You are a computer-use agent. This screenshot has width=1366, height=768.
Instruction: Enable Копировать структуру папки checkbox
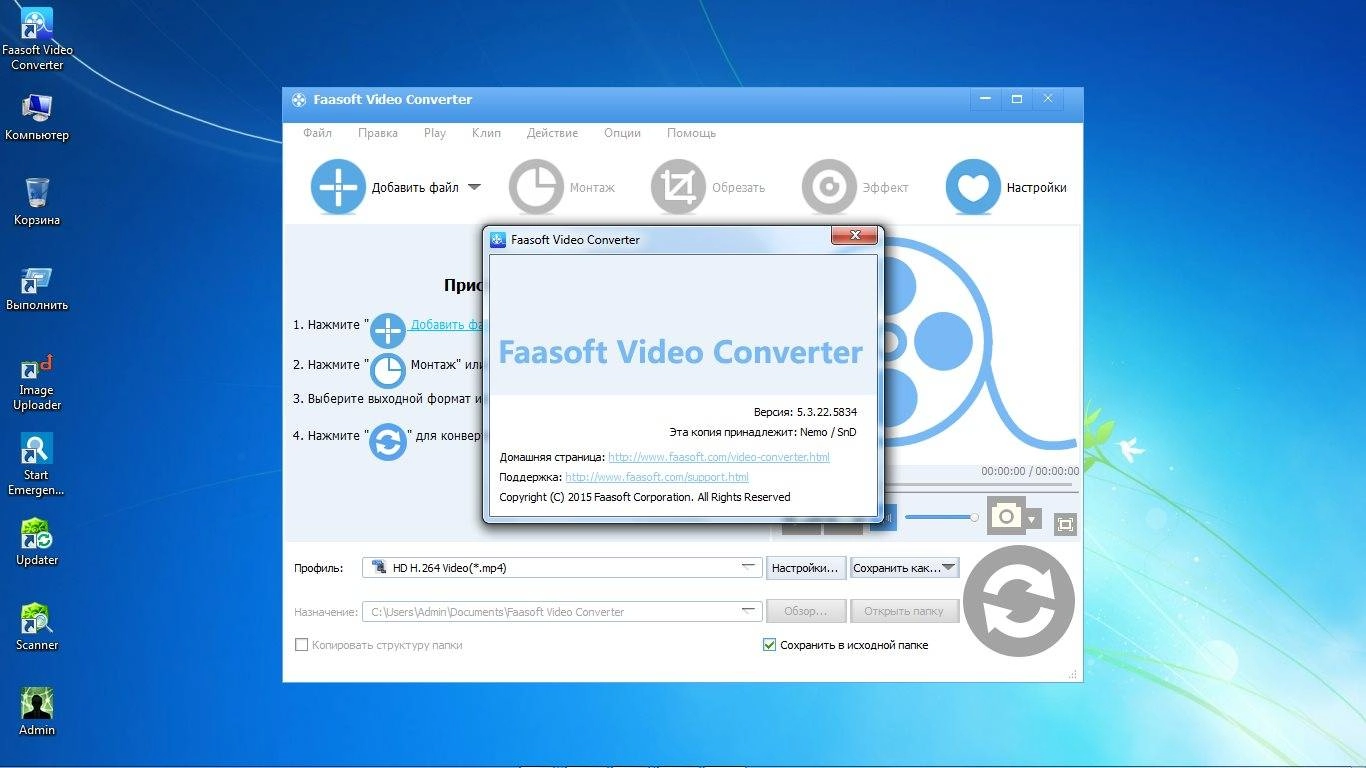click(x=301, y=645)
